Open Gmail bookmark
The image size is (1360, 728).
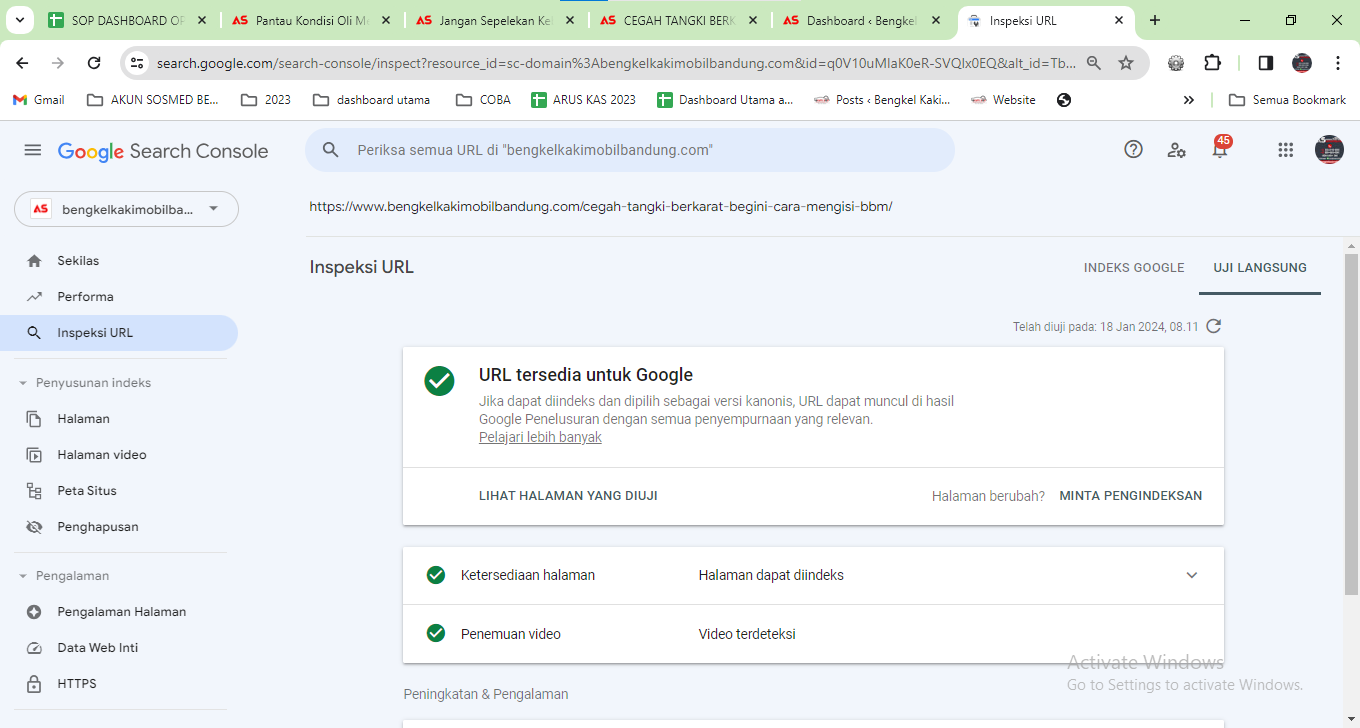click(38, 100)
